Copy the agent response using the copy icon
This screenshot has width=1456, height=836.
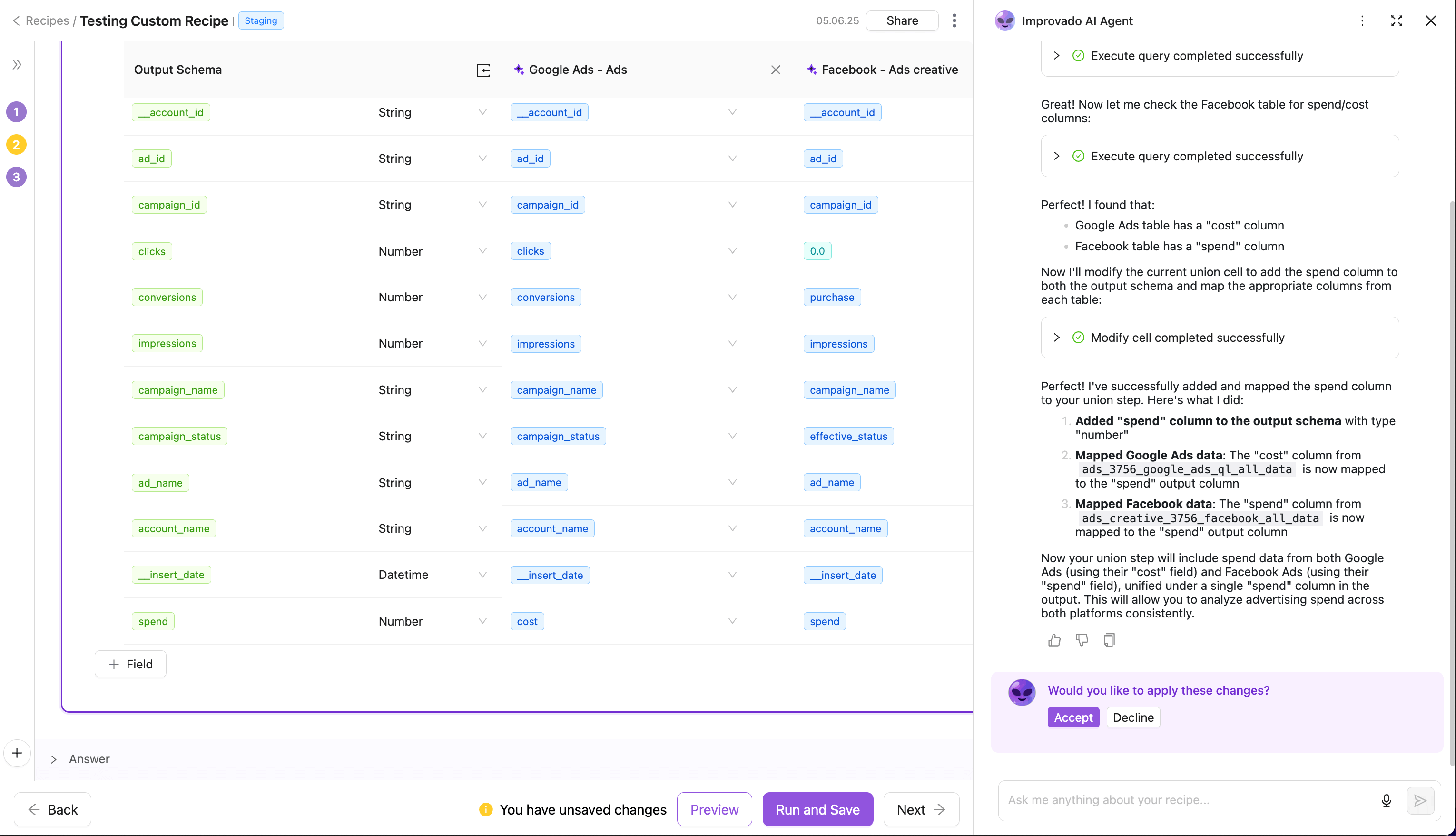click(1109, 640)
